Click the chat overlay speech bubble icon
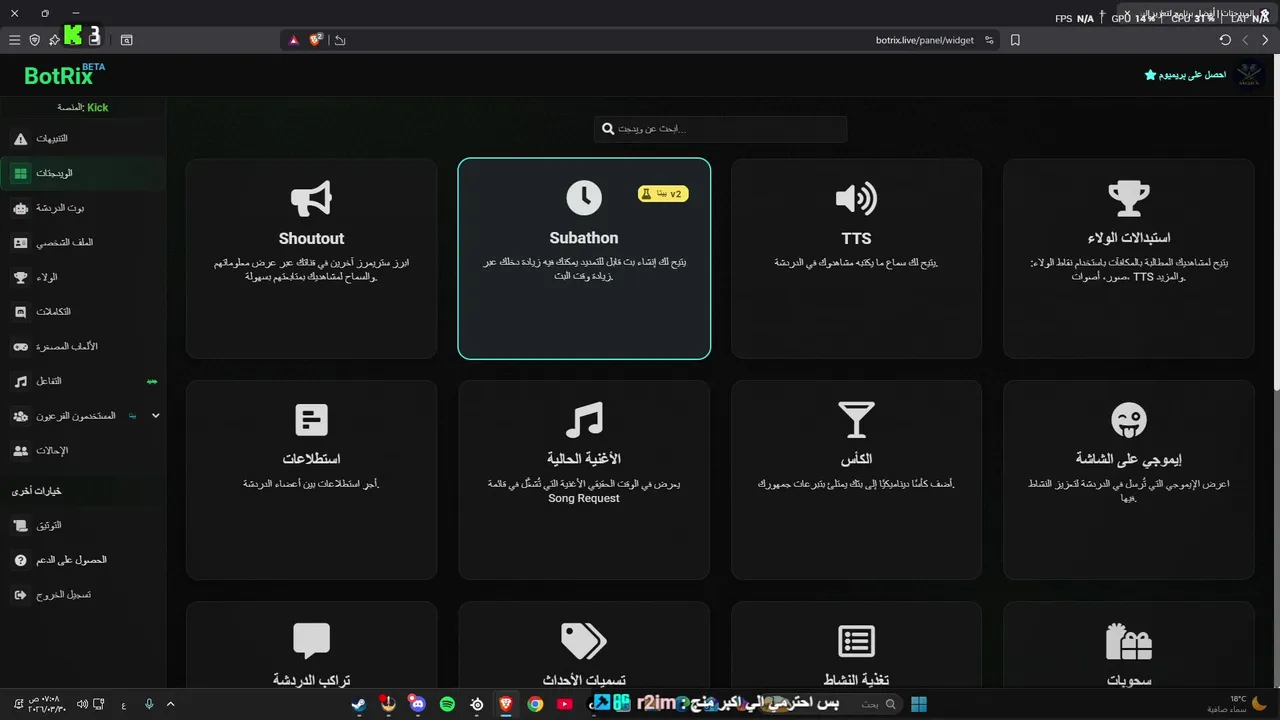This screenshot has width=1280, height=720. pos(311,641)
